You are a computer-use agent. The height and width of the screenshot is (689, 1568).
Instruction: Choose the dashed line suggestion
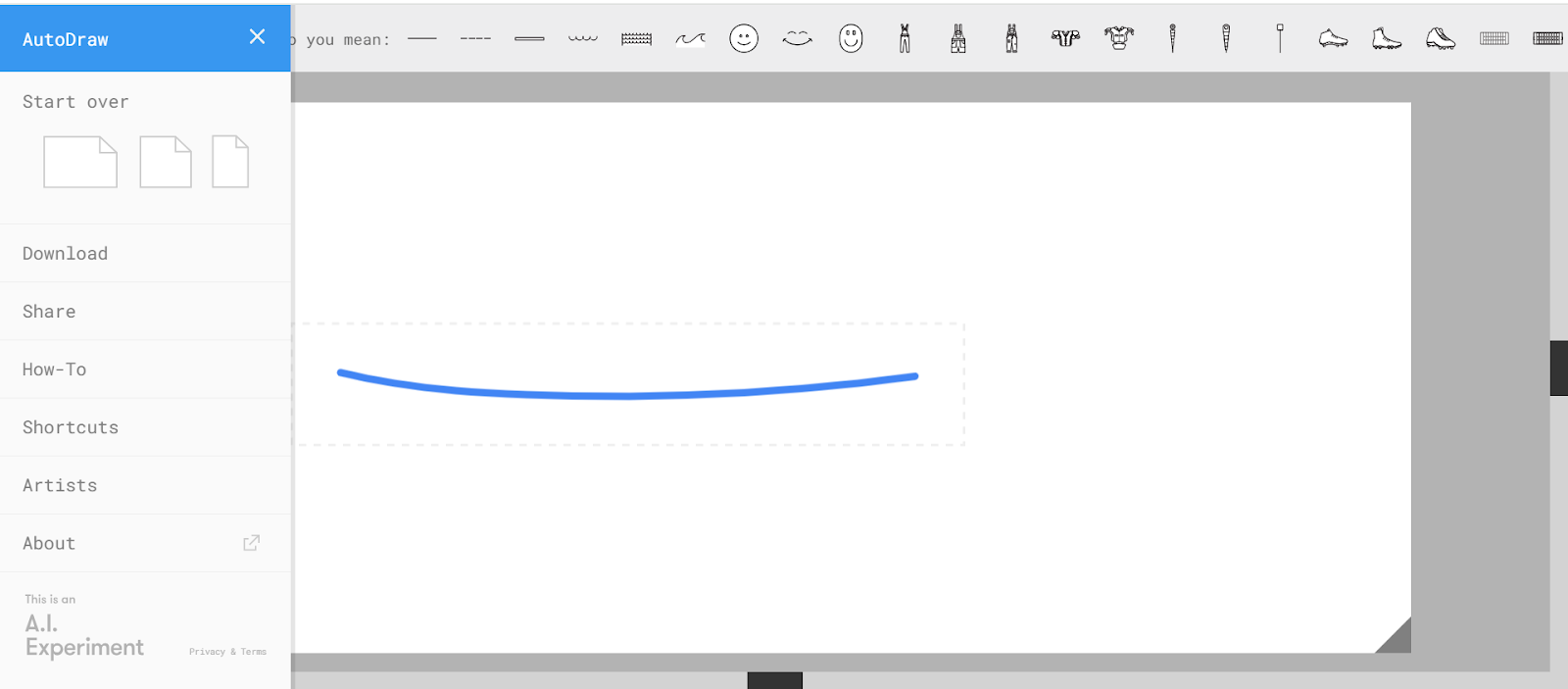coord(475,39)
